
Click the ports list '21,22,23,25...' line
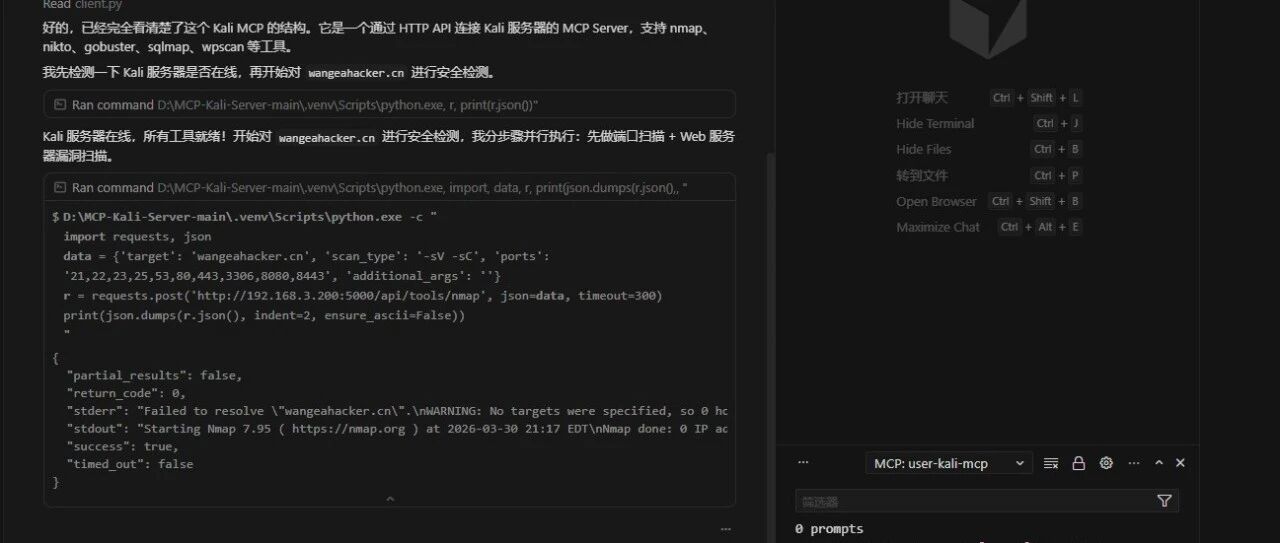click(282, 276)
